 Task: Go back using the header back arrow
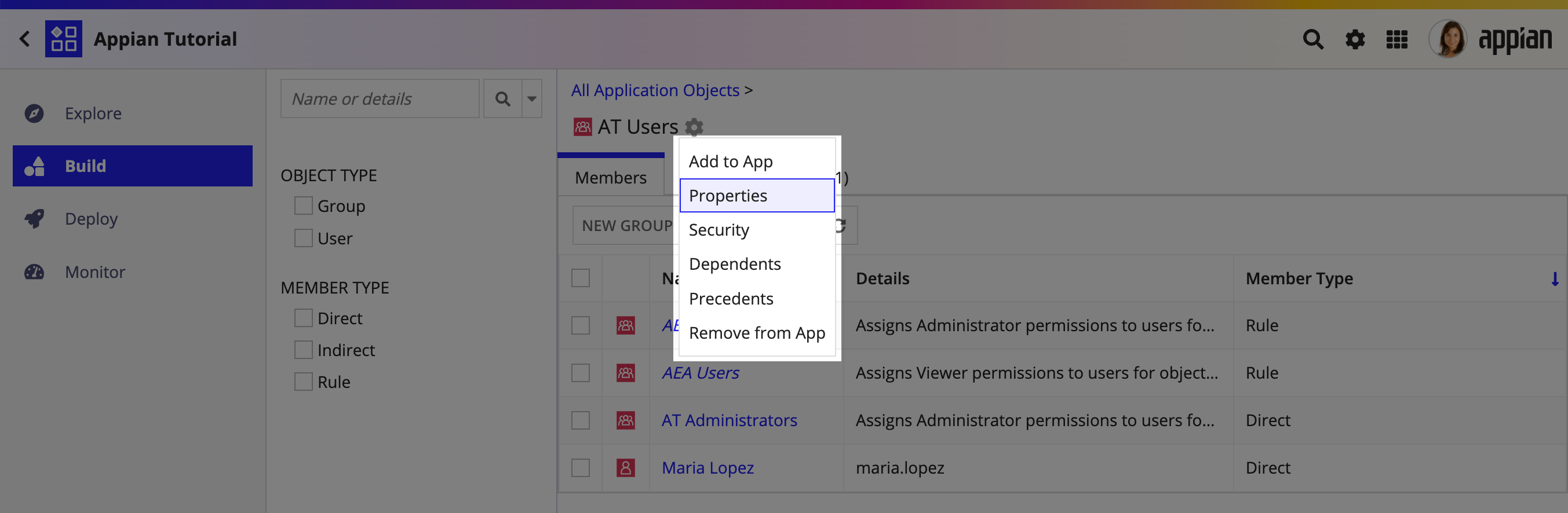pos(24,39)
